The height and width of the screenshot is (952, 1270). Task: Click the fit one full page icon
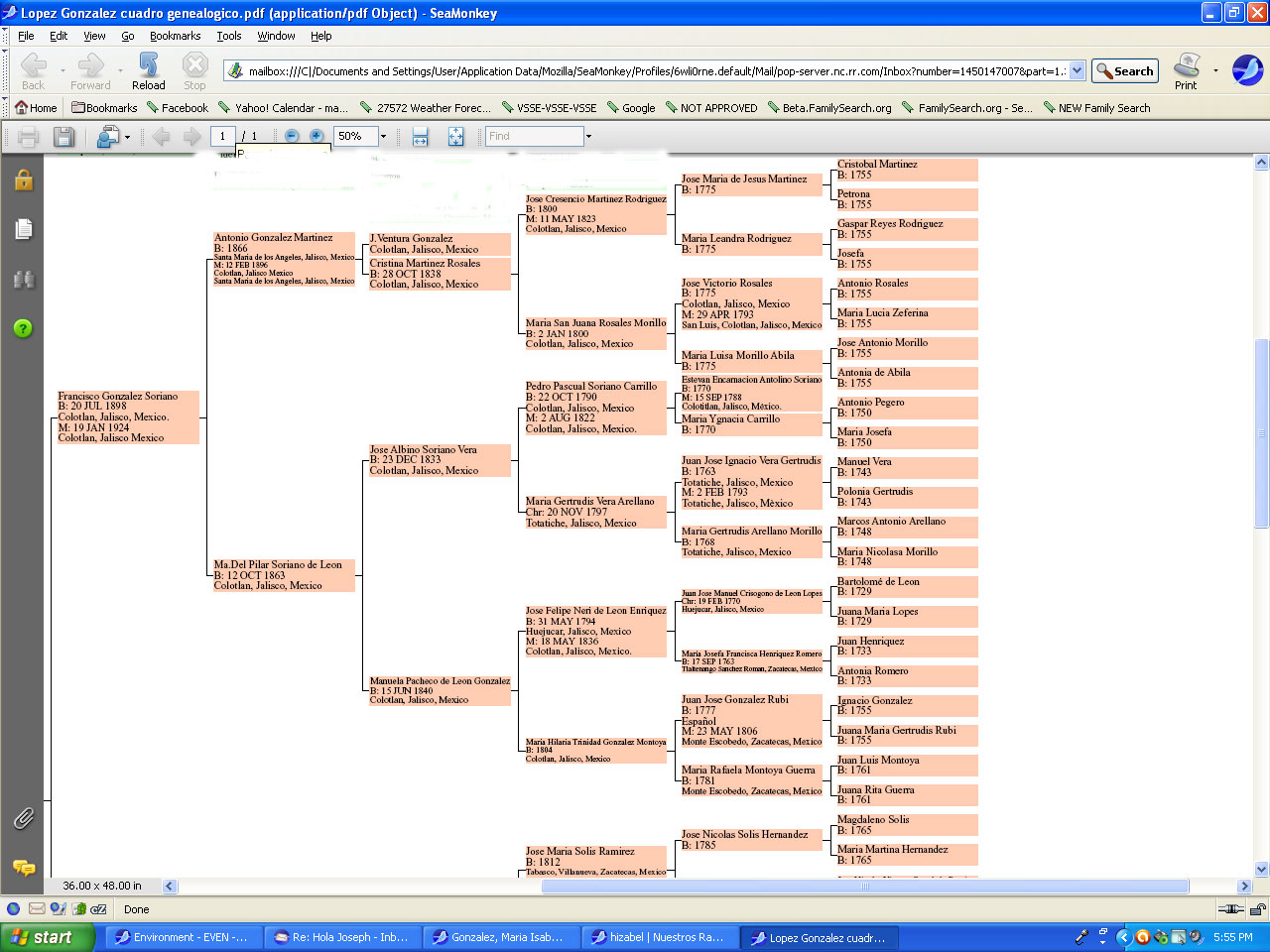click(455, 137)
